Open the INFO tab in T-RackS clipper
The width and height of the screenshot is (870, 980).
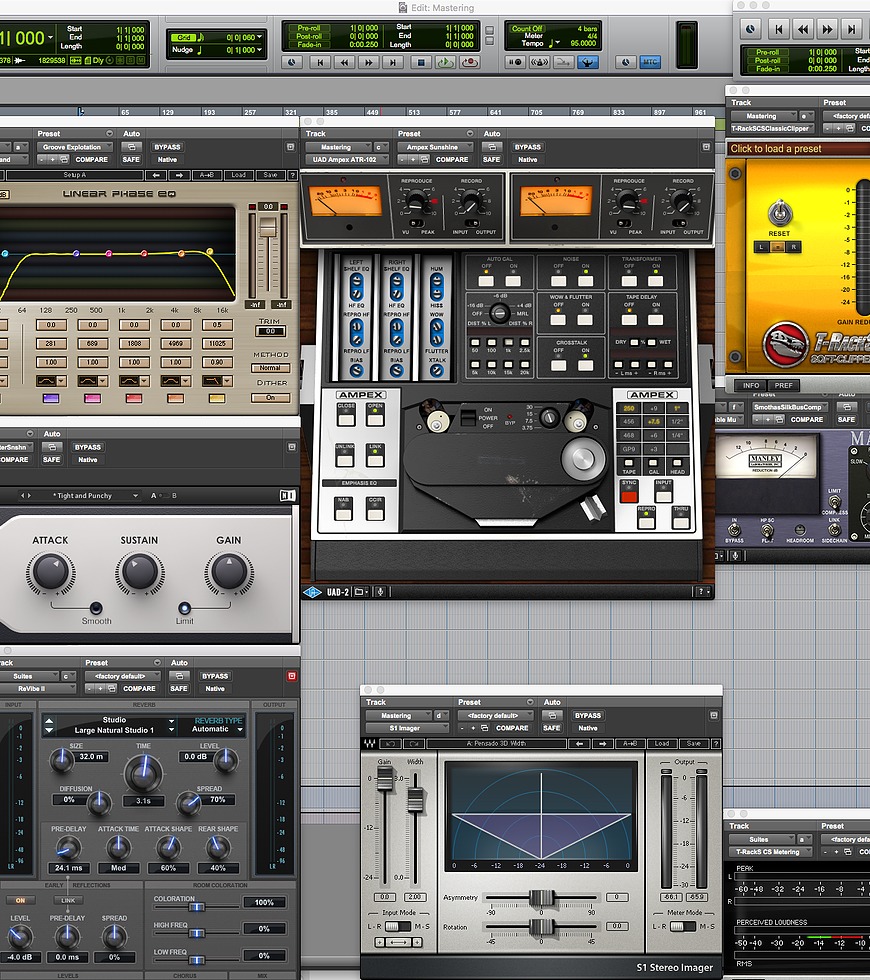(x=751, y=386)
